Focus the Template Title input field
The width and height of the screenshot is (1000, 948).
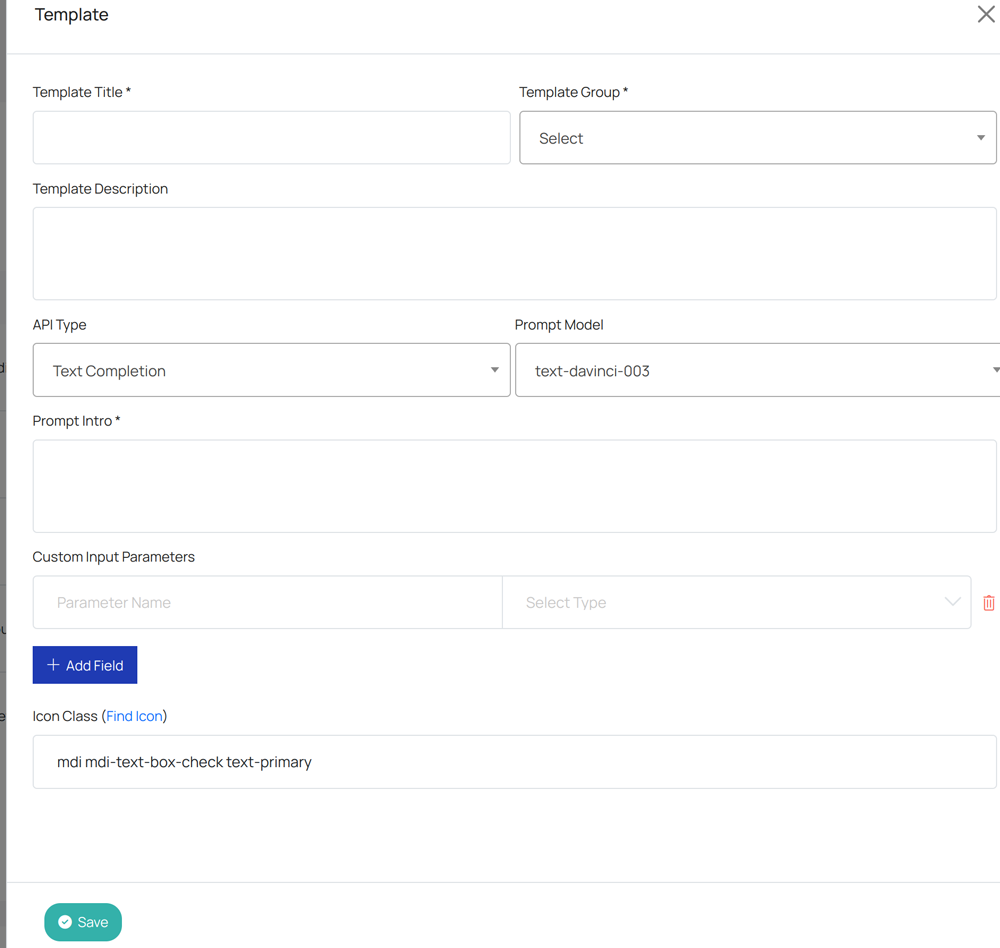(x=271, y=138)
